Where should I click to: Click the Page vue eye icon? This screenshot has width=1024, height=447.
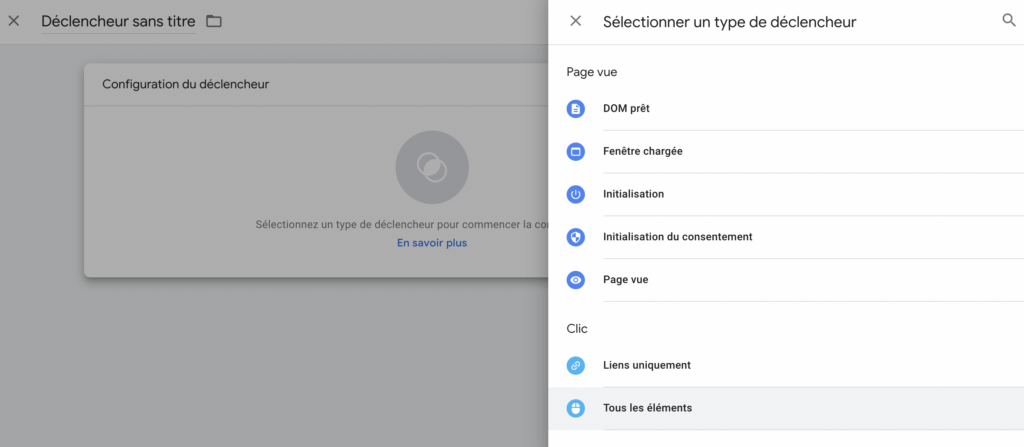tap(575, 280)
